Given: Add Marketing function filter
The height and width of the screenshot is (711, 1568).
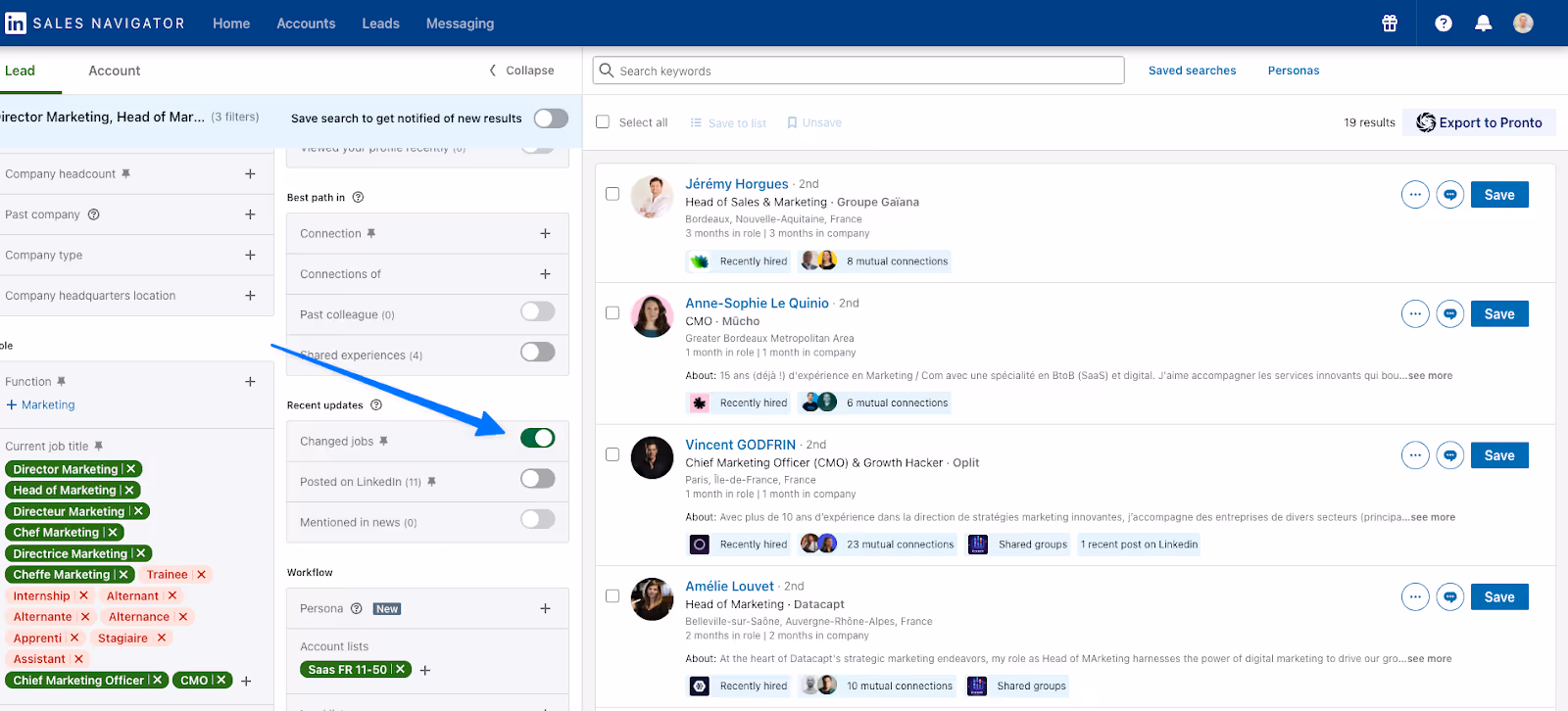Looking at the screenshot, I should pos(40,404).
